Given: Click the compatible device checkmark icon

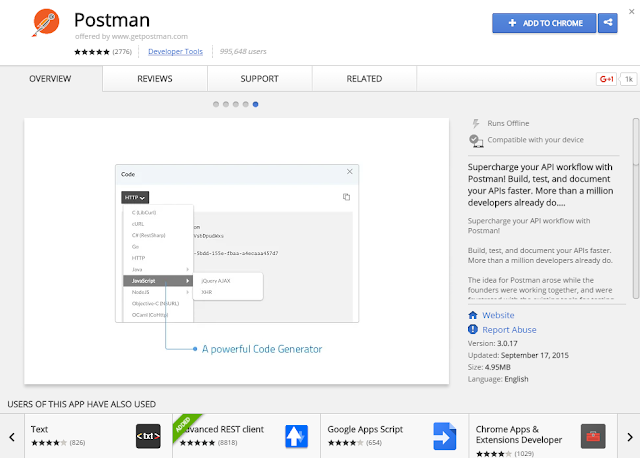Looking at the screenshot, I should [x=476, y=141].
